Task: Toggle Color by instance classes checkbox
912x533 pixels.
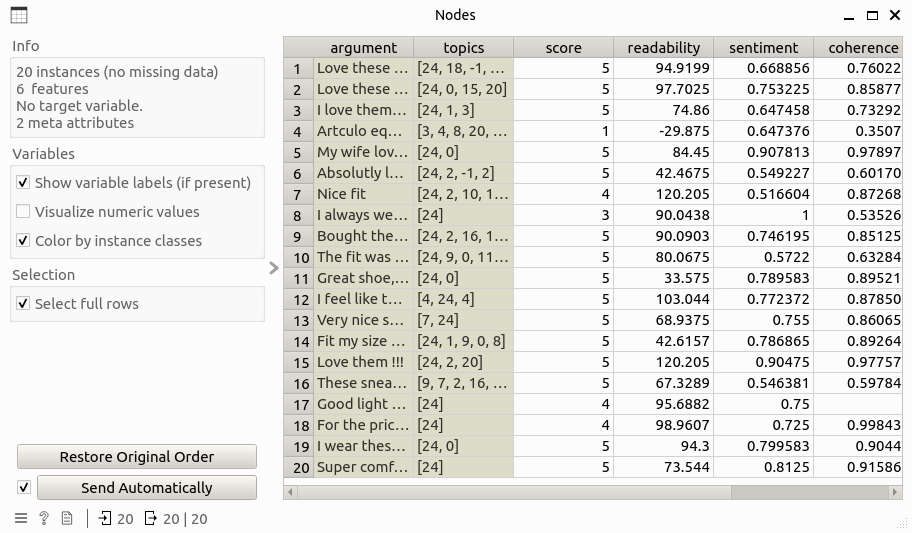Action: click(x=23, y=240)
